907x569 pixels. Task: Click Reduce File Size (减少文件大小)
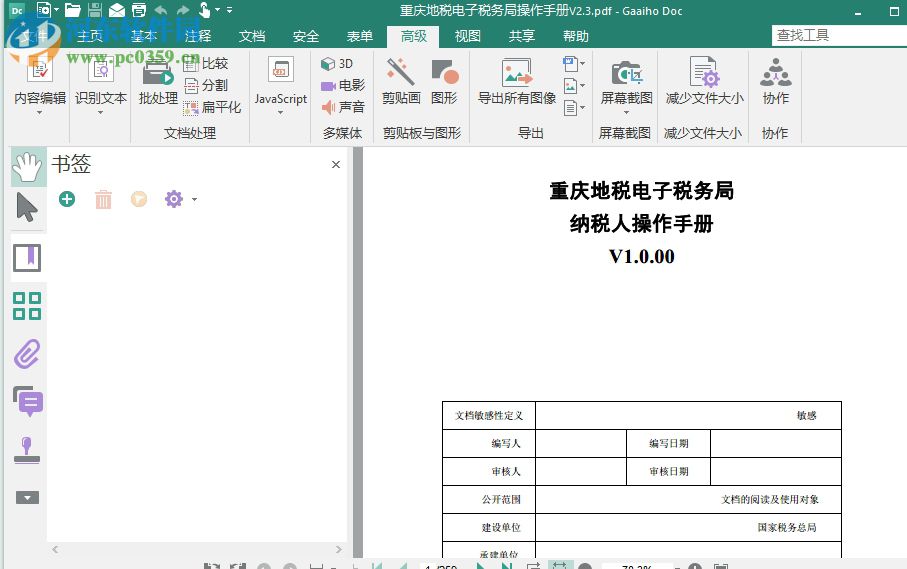tap(704, 82)
